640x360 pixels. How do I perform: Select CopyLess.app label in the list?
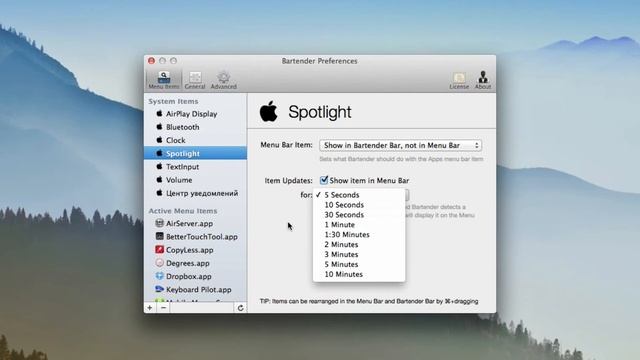tap(189, 250)
